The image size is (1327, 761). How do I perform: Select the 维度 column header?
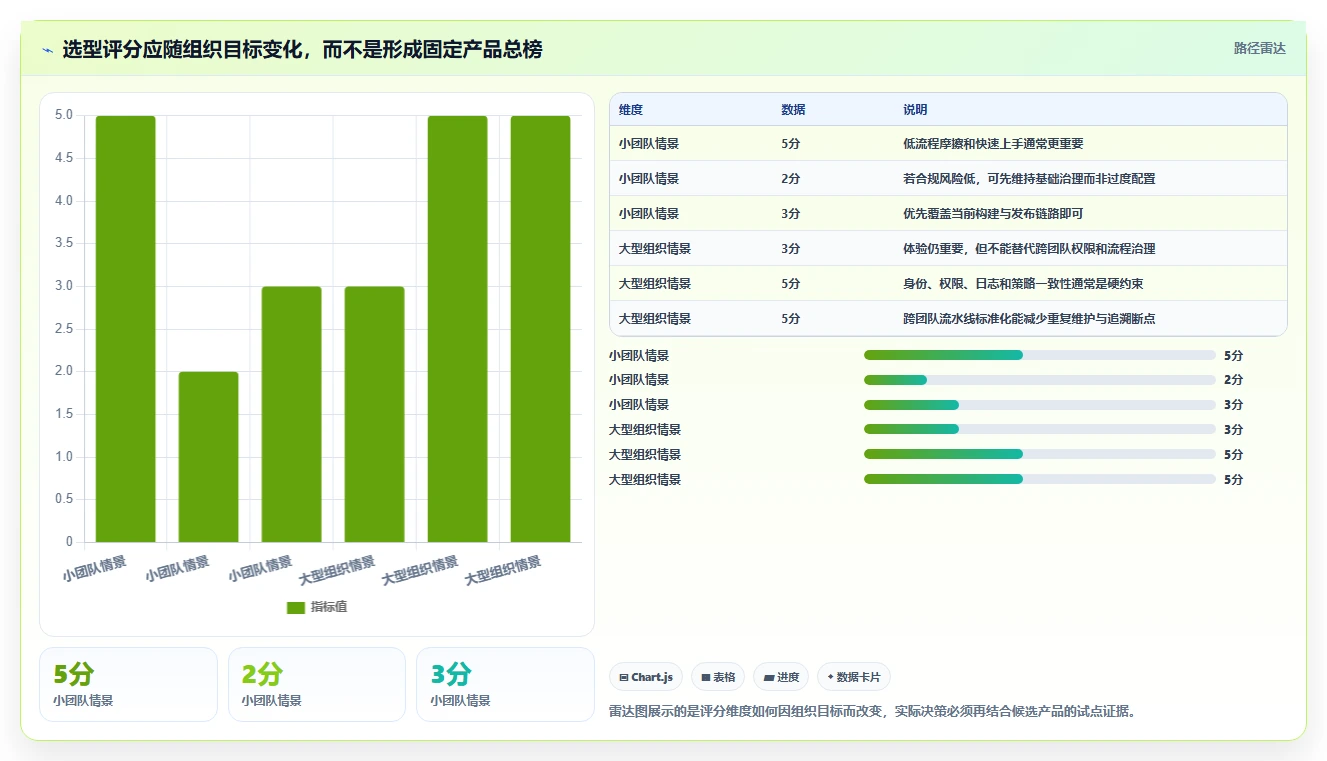(x=631, y=109)
